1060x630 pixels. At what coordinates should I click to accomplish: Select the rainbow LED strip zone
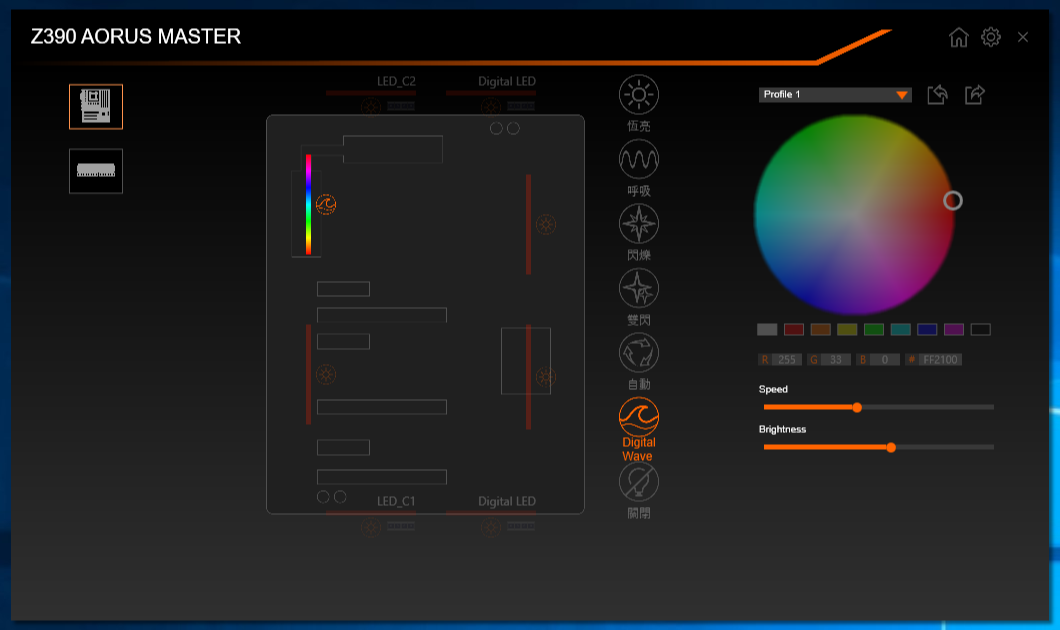308,205
